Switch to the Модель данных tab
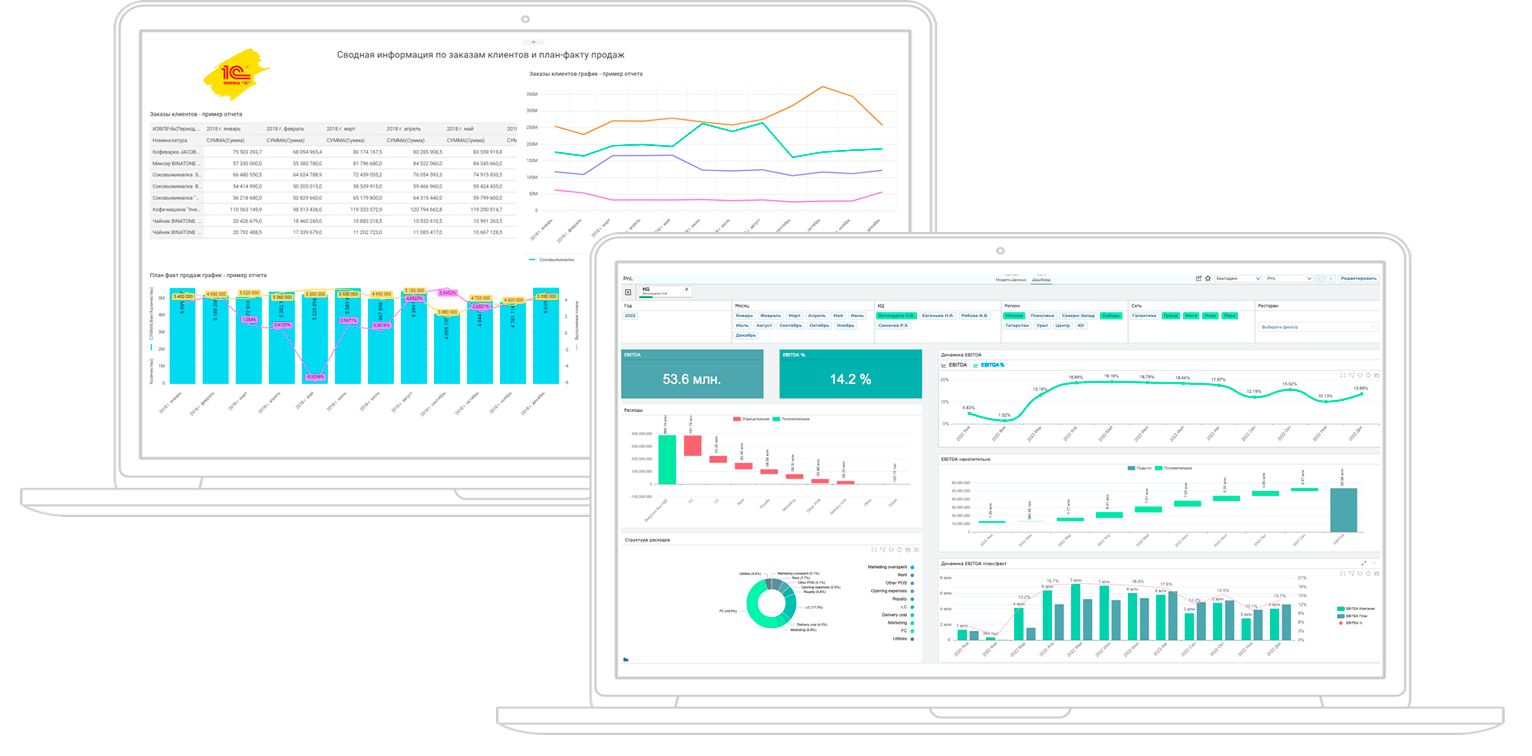Image resolution: width=1532 pixels, height=756 pixels. pyautogui.click(x=1012, y=280)
